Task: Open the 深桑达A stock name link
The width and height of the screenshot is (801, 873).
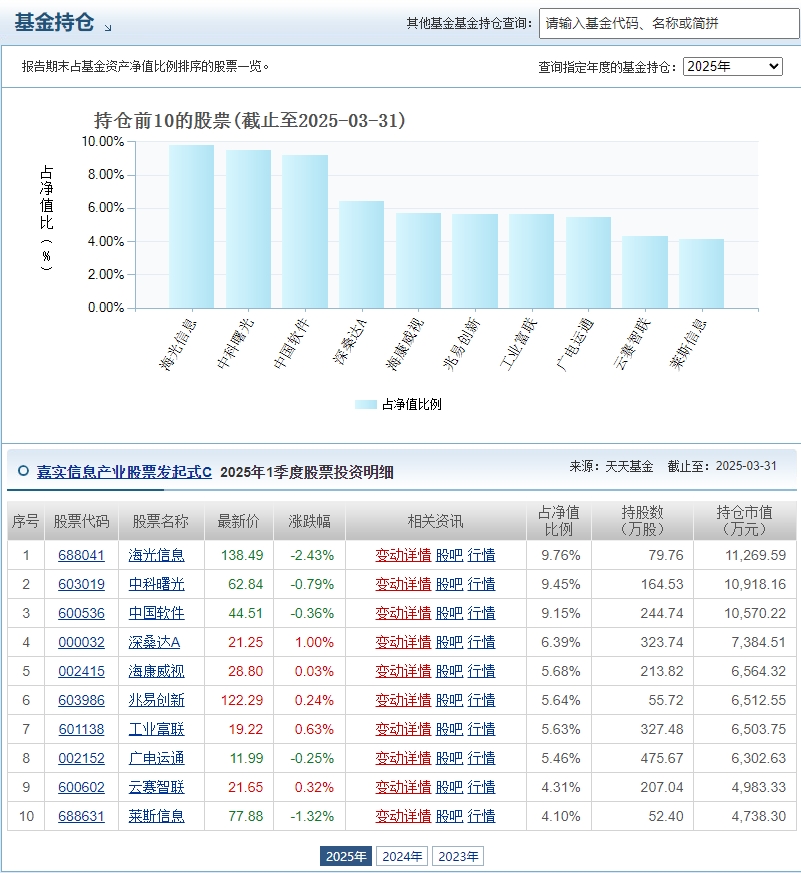Action: click(154, 642)
